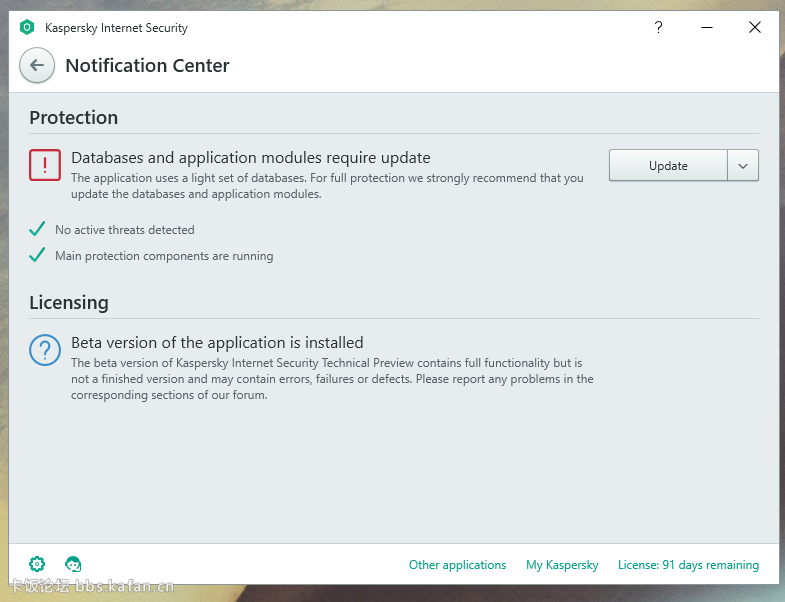Click the Licensing section header
Viewport: 785px width, 602px height.
(x=69, y=303)
